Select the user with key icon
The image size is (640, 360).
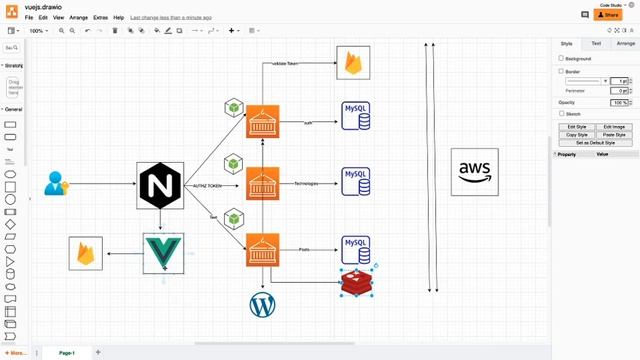[56, 183]
